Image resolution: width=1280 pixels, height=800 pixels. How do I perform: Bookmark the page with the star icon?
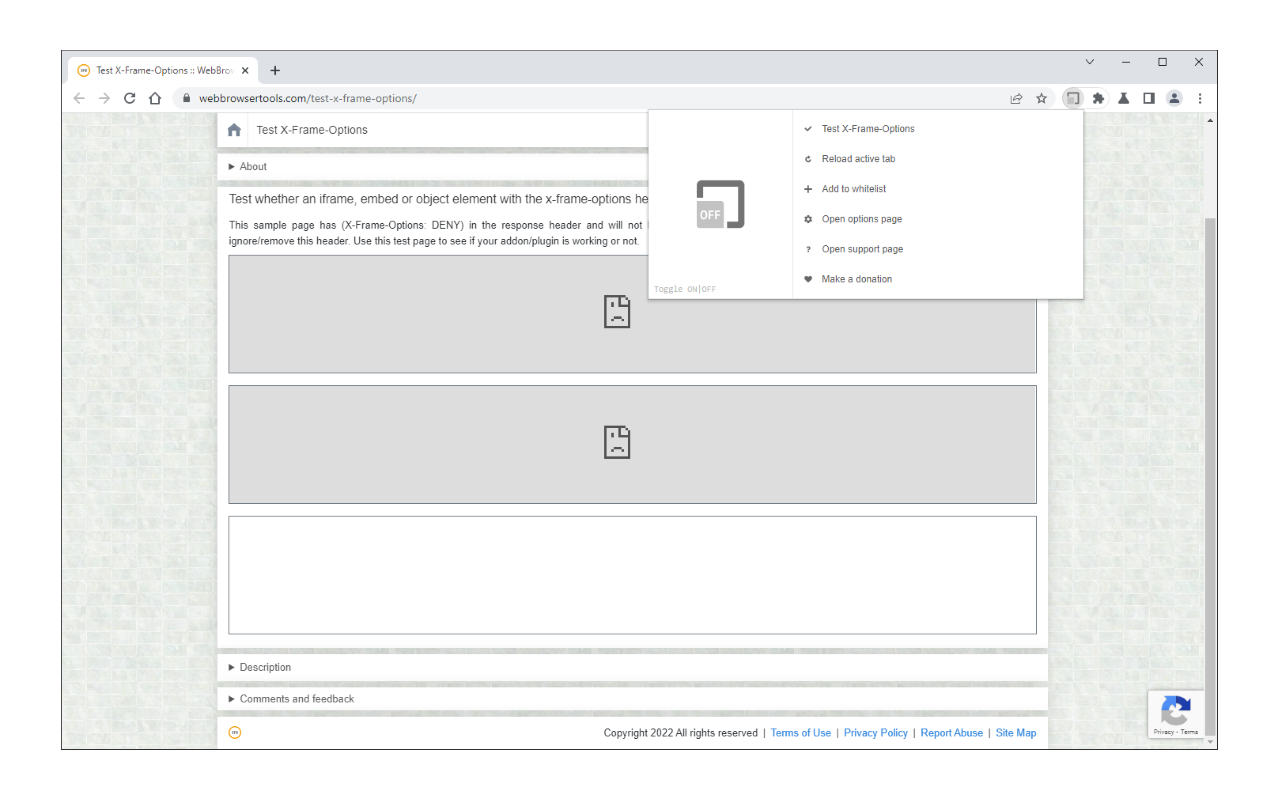tap(1041, 98)
